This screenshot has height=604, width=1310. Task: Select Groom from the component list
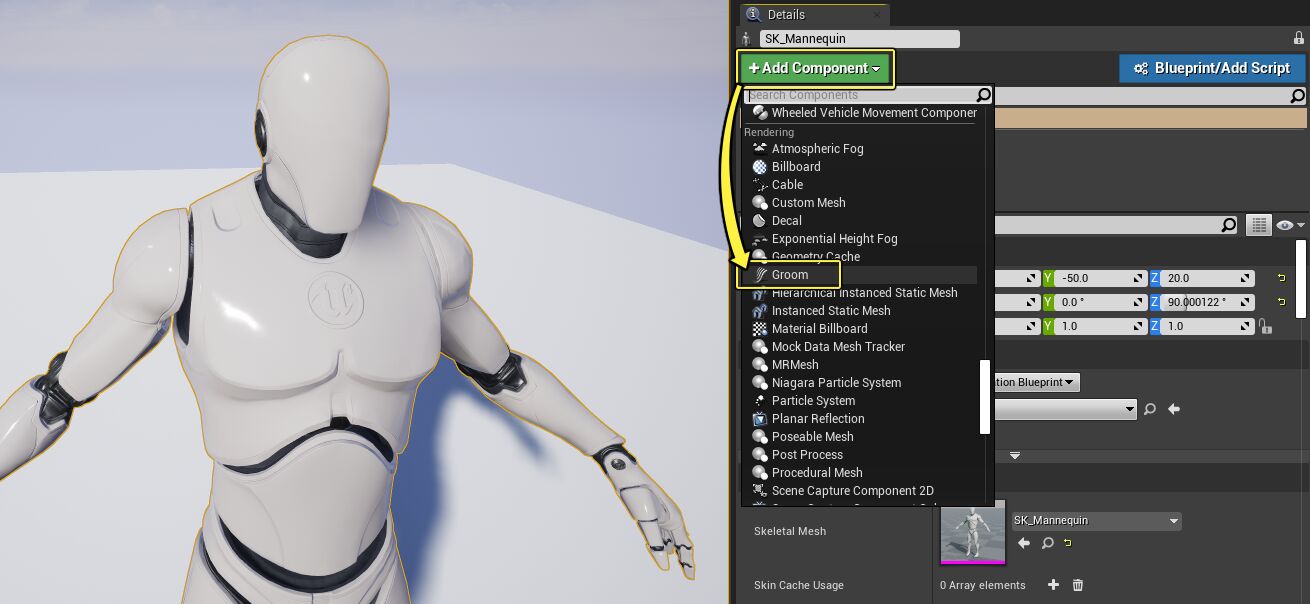[789, 275]
